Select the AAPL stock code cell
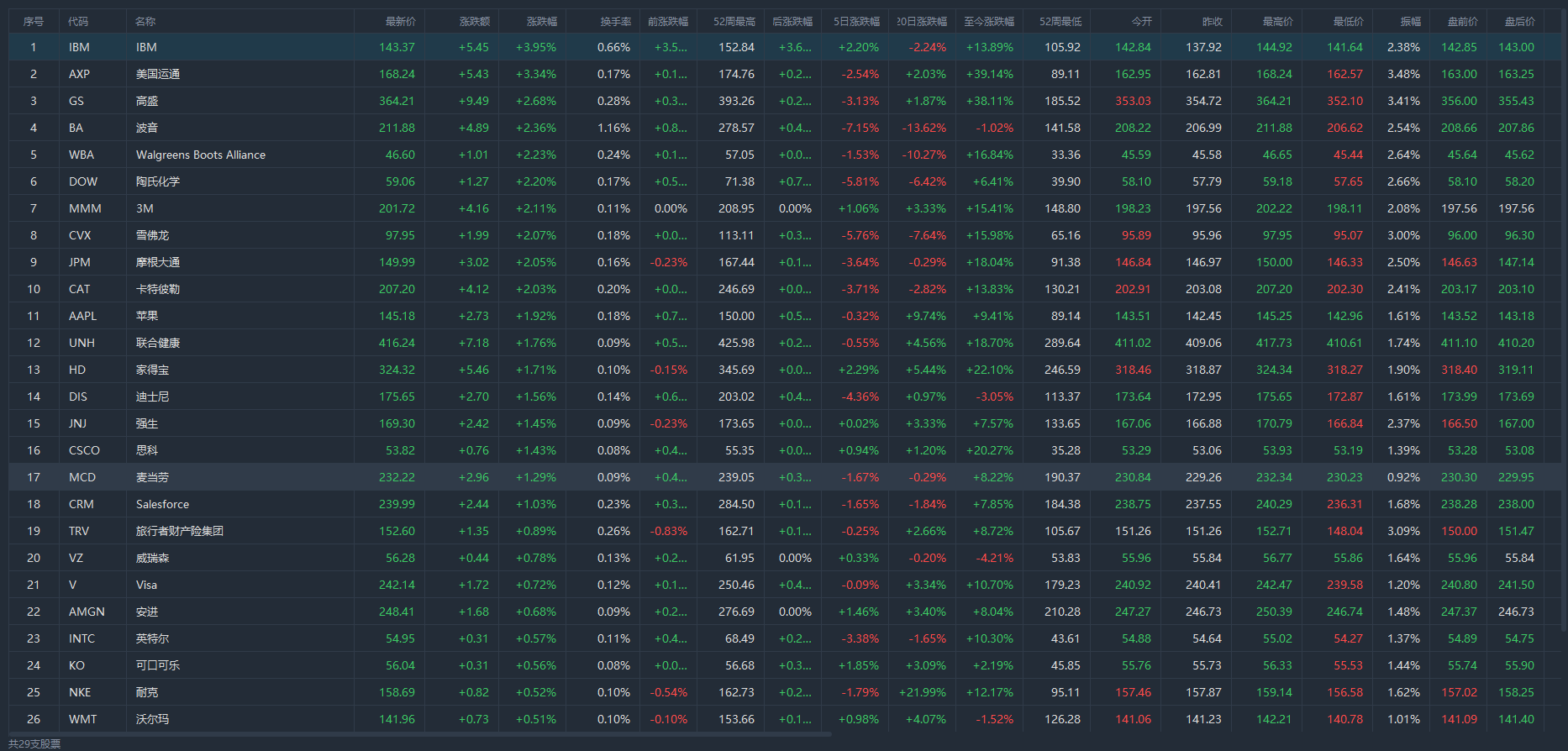 coord(82,316)
